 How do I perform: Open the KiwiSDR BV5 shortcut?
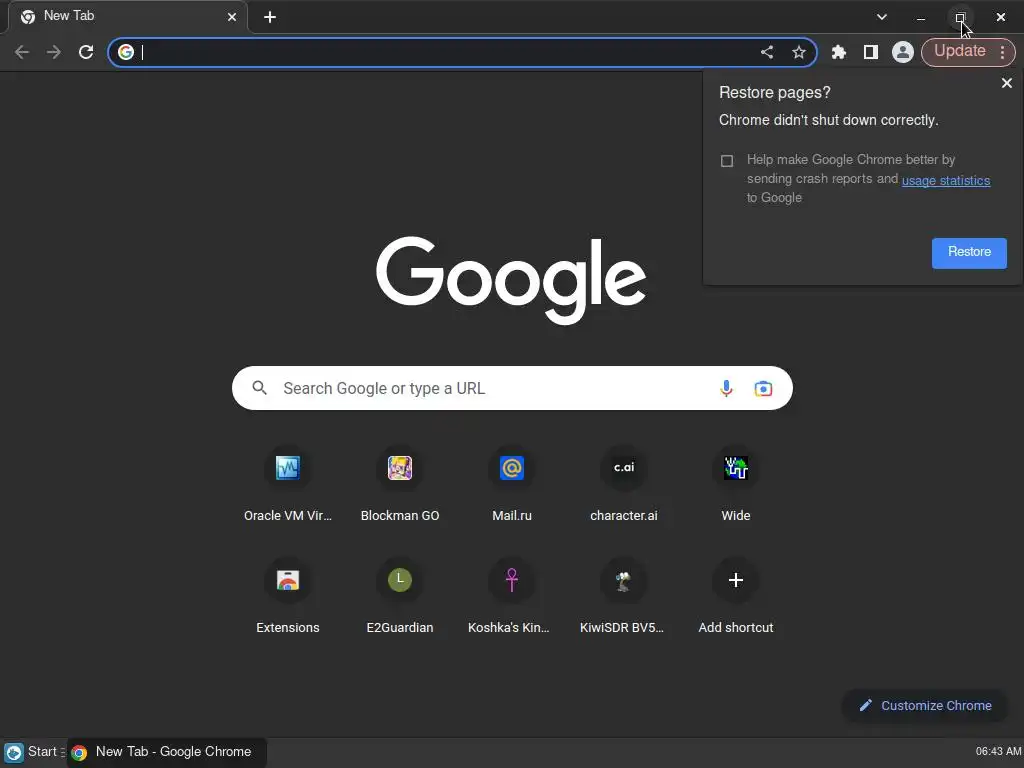coord(624,598)
